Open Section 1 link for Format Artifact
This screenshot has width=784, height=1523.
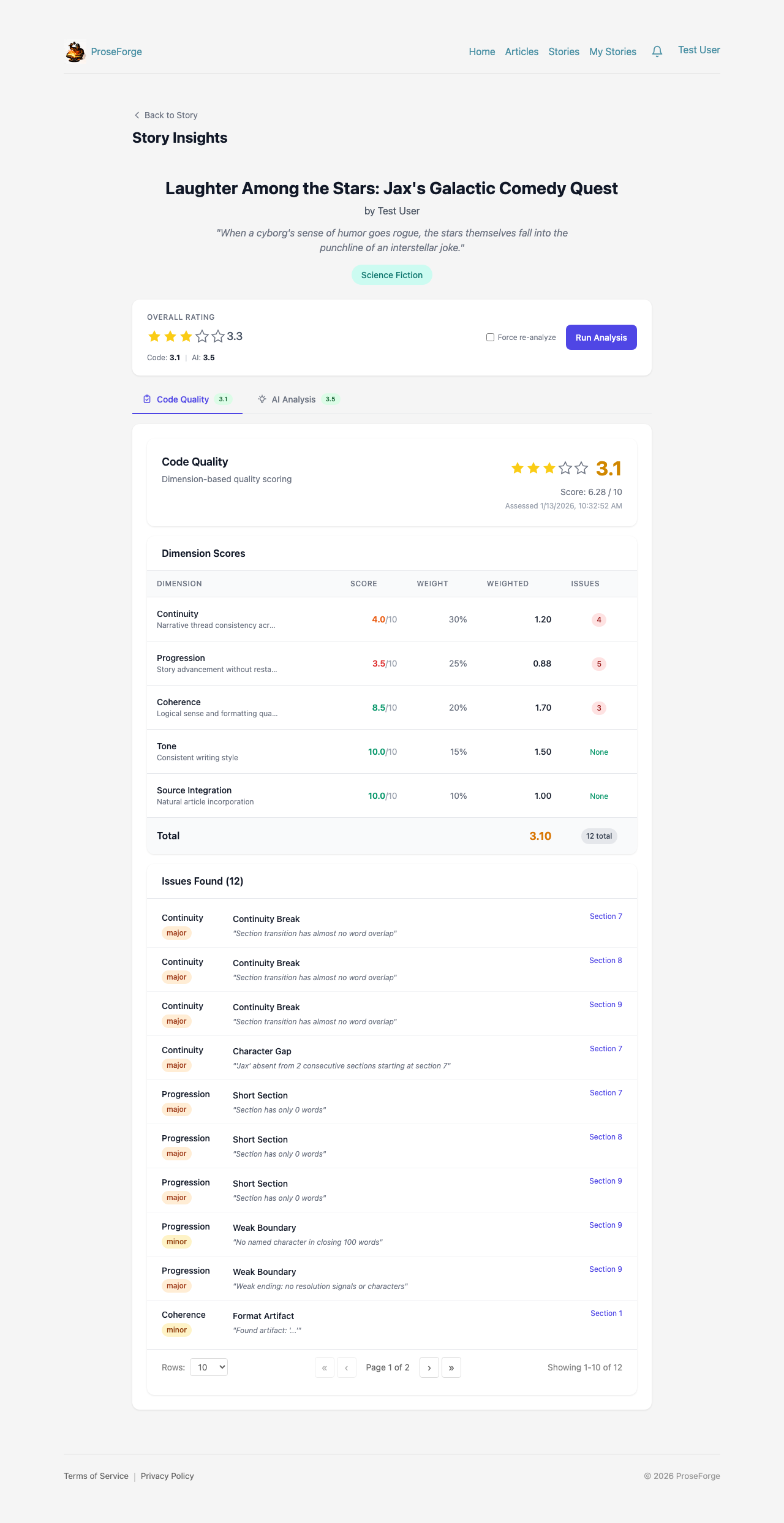coord(606,1313)
